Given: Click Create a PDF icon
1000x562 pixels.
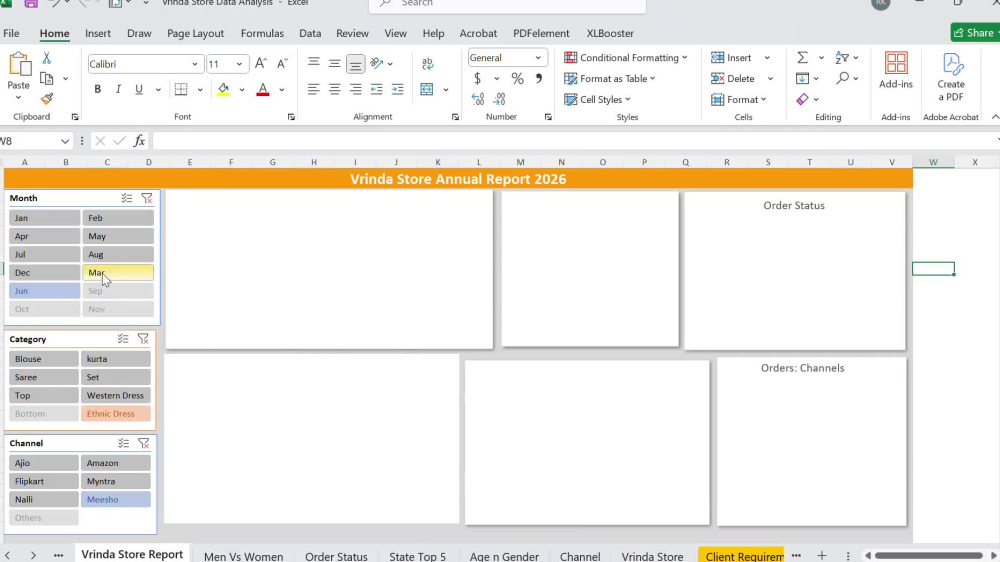Looking at the screenshot, I should (x=950, y=77).
